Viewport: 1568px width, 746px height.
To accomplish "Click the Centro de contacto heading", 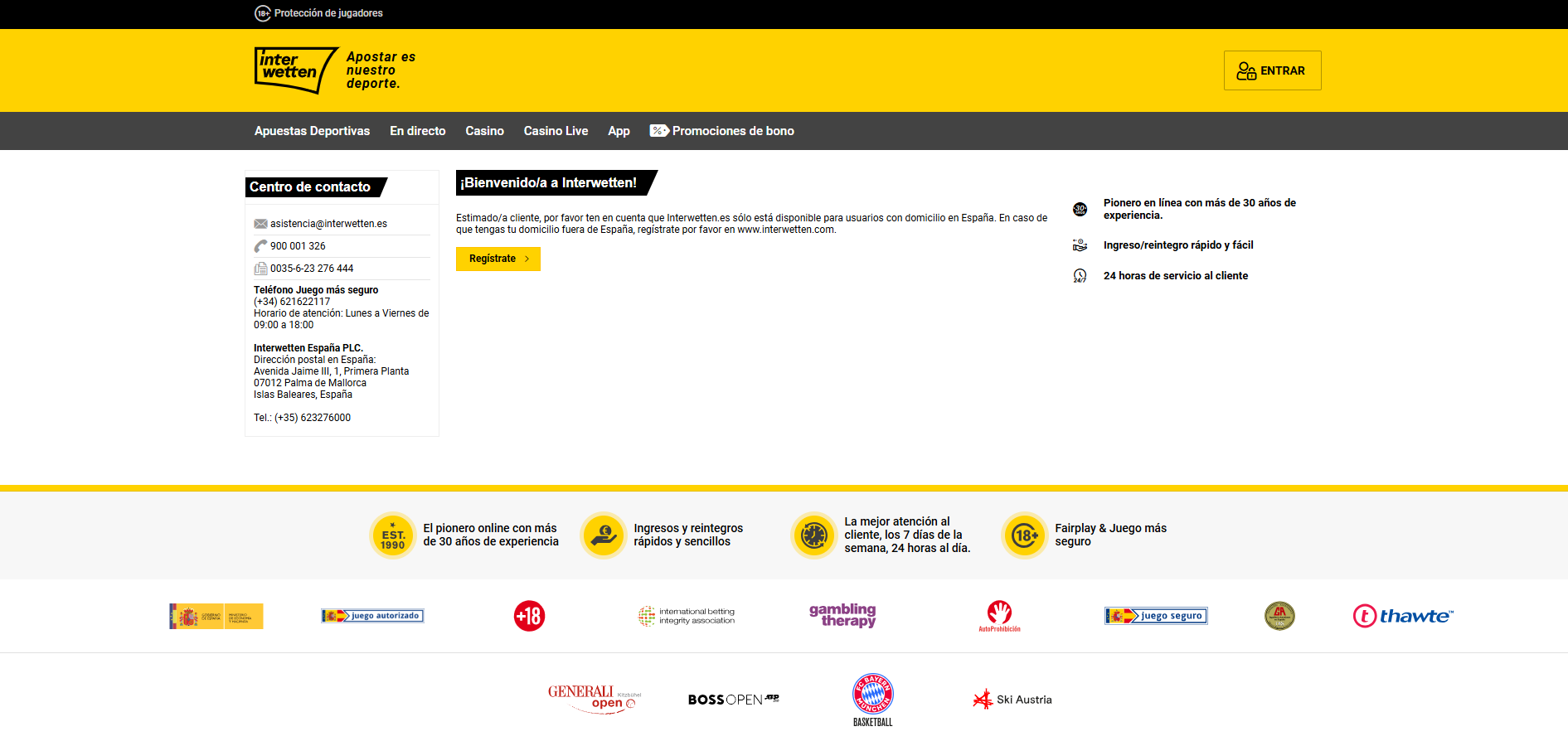I will 316,187.
